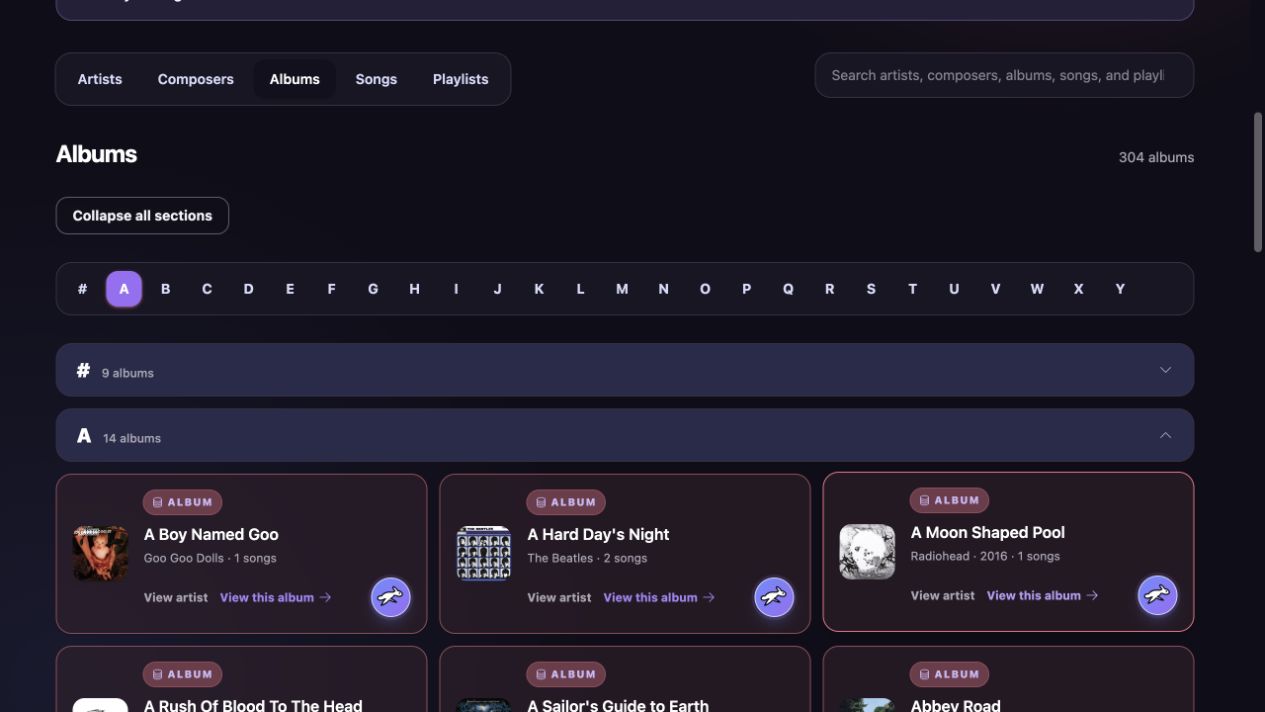The image size is (1265, 712).
Task: Click View this album for A Boy Named Goo
Action: coord(275,597)
